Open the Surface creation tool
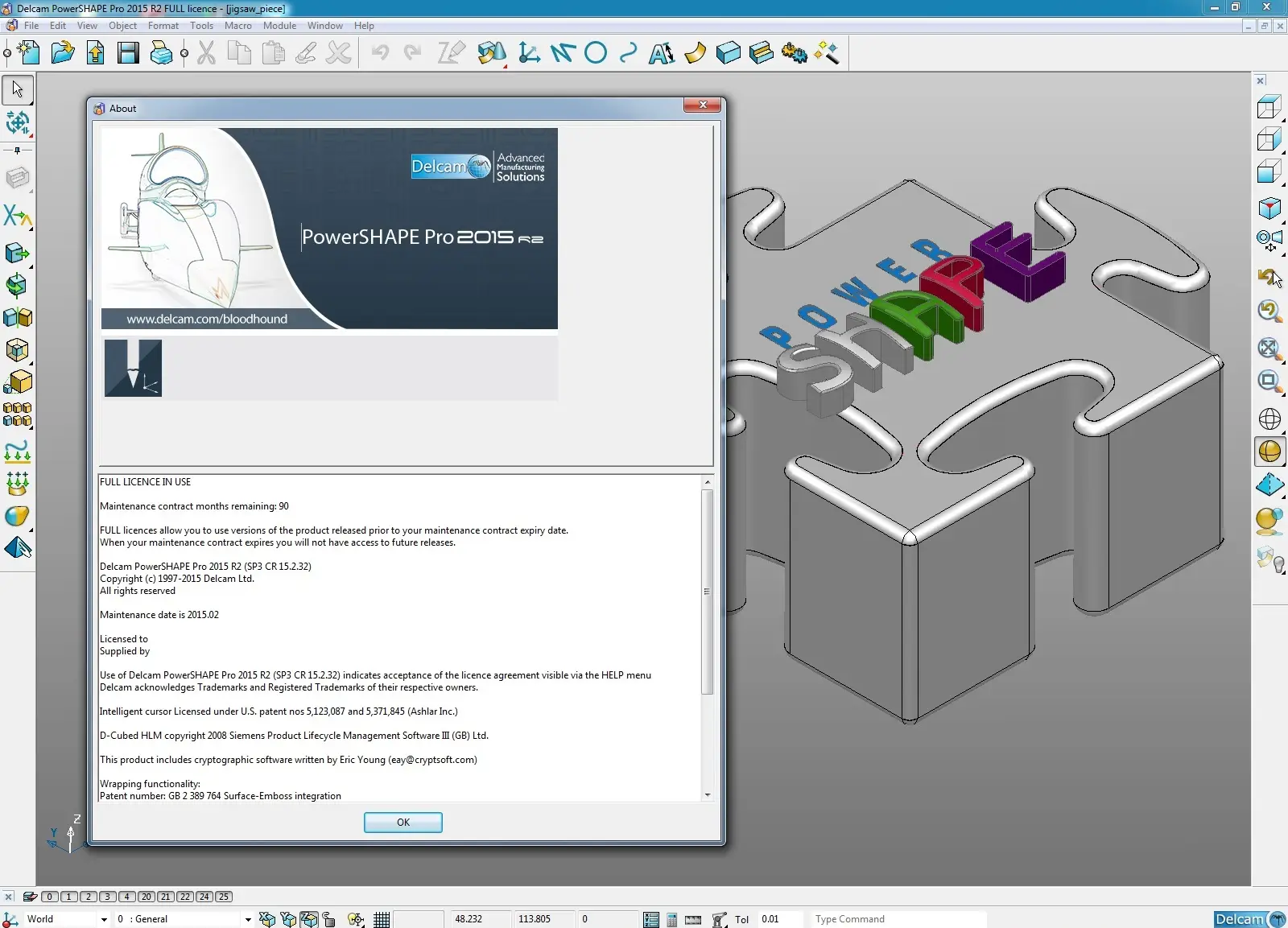Viewport: 1288px width, 928px height. click(x=695, y=53)
